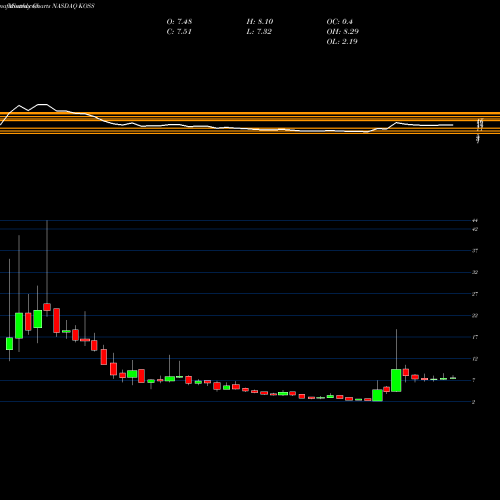Click the 12 price axis label
Image resolution: width=500 pixels, height=500 pixels.
coord(475,359)
